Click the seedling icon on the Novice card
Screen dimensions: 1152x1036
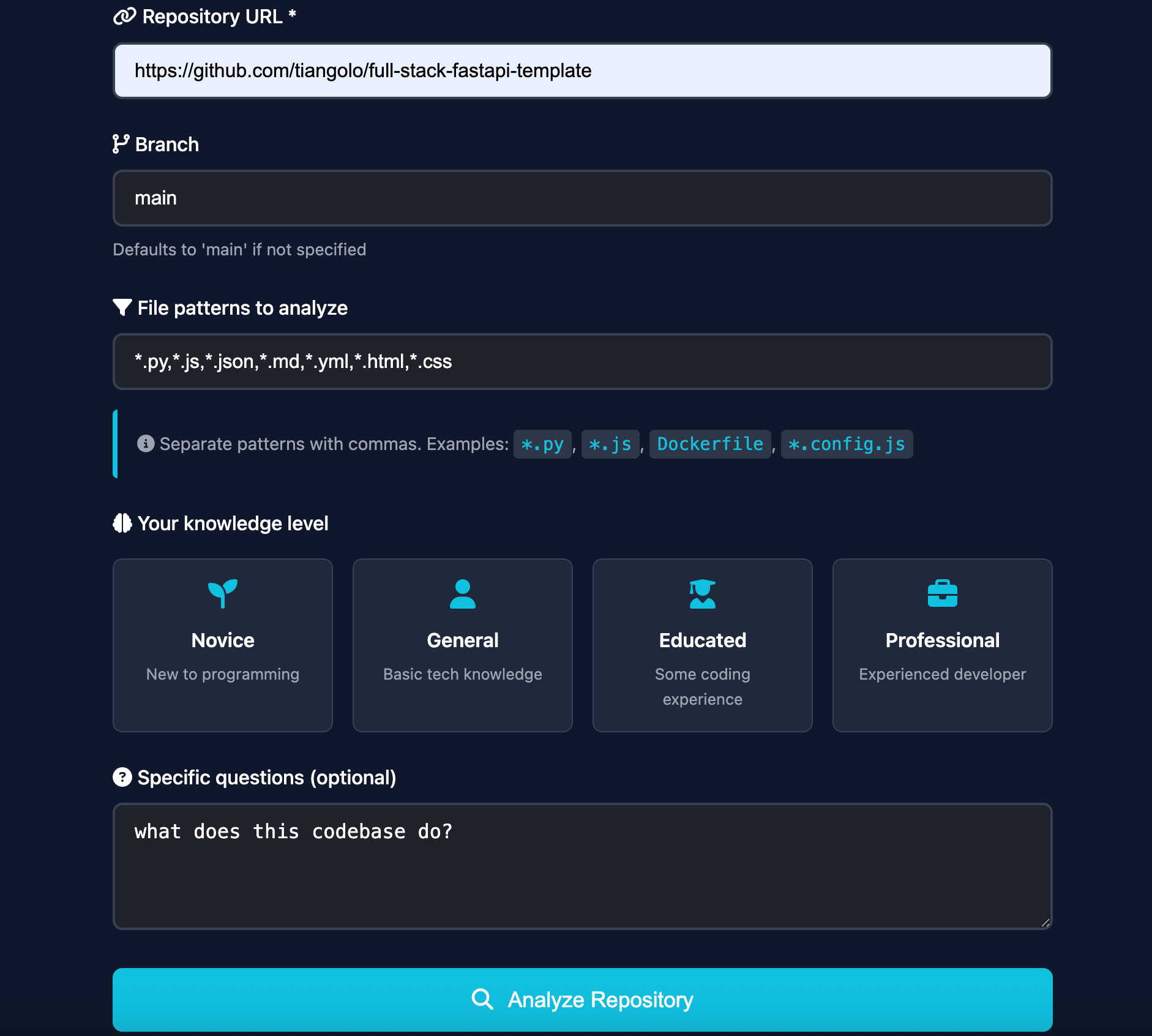pos(223,593)
